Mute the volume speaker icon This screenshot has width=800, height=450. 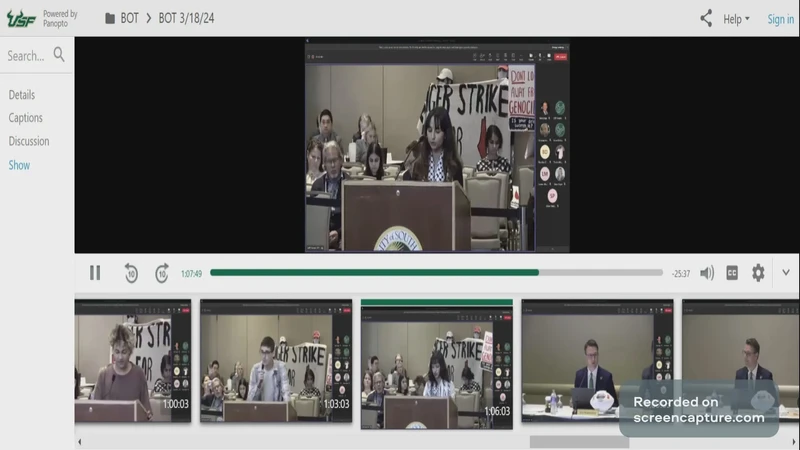707,273
